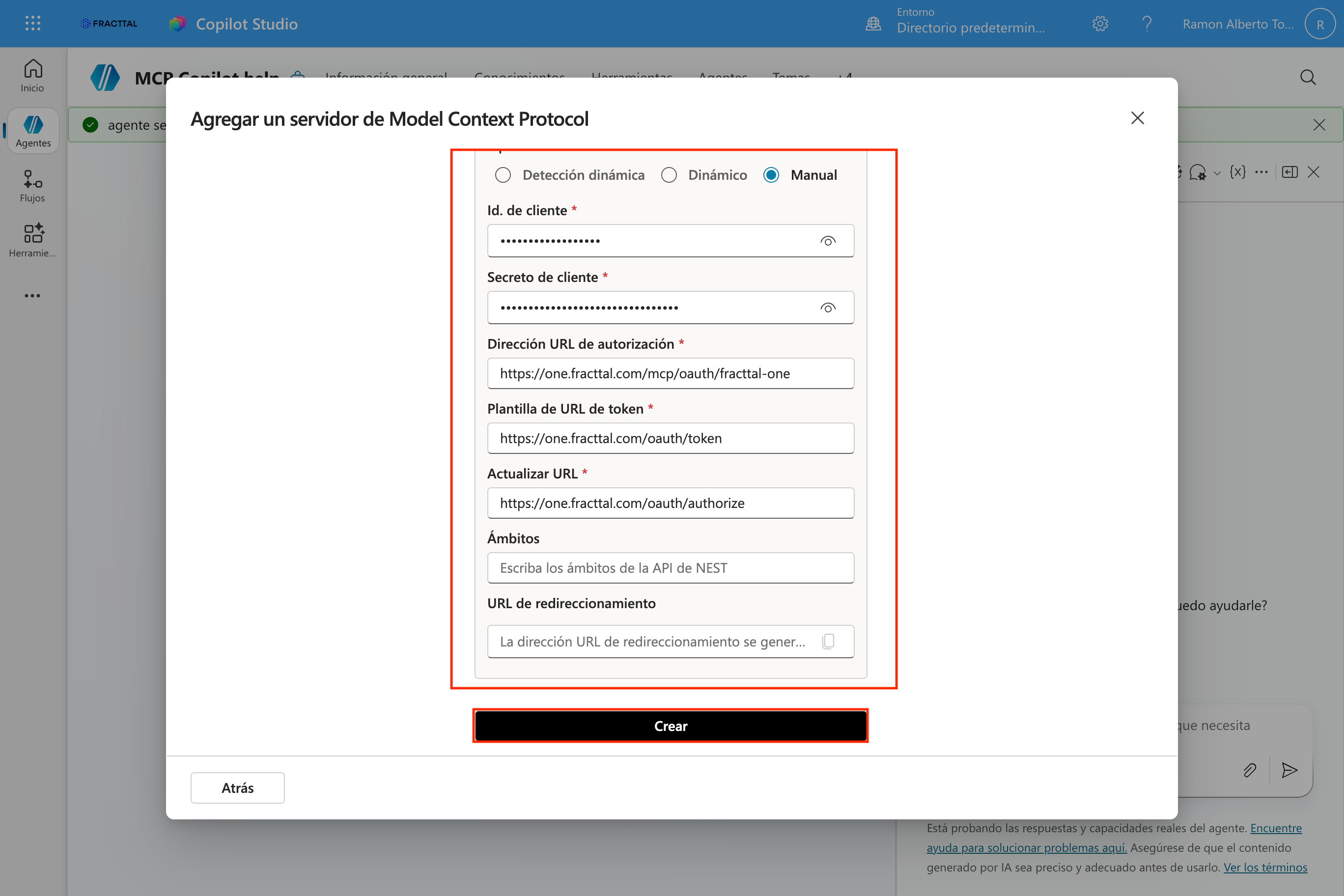Screen dimensions: 1344x896
Task: Open the Ver los términos link
Action: pos(1265,868)
